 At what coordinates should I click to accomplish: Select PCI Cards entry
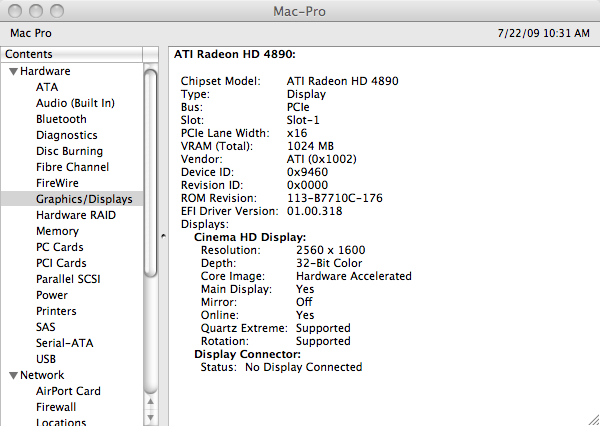point(61,263)
